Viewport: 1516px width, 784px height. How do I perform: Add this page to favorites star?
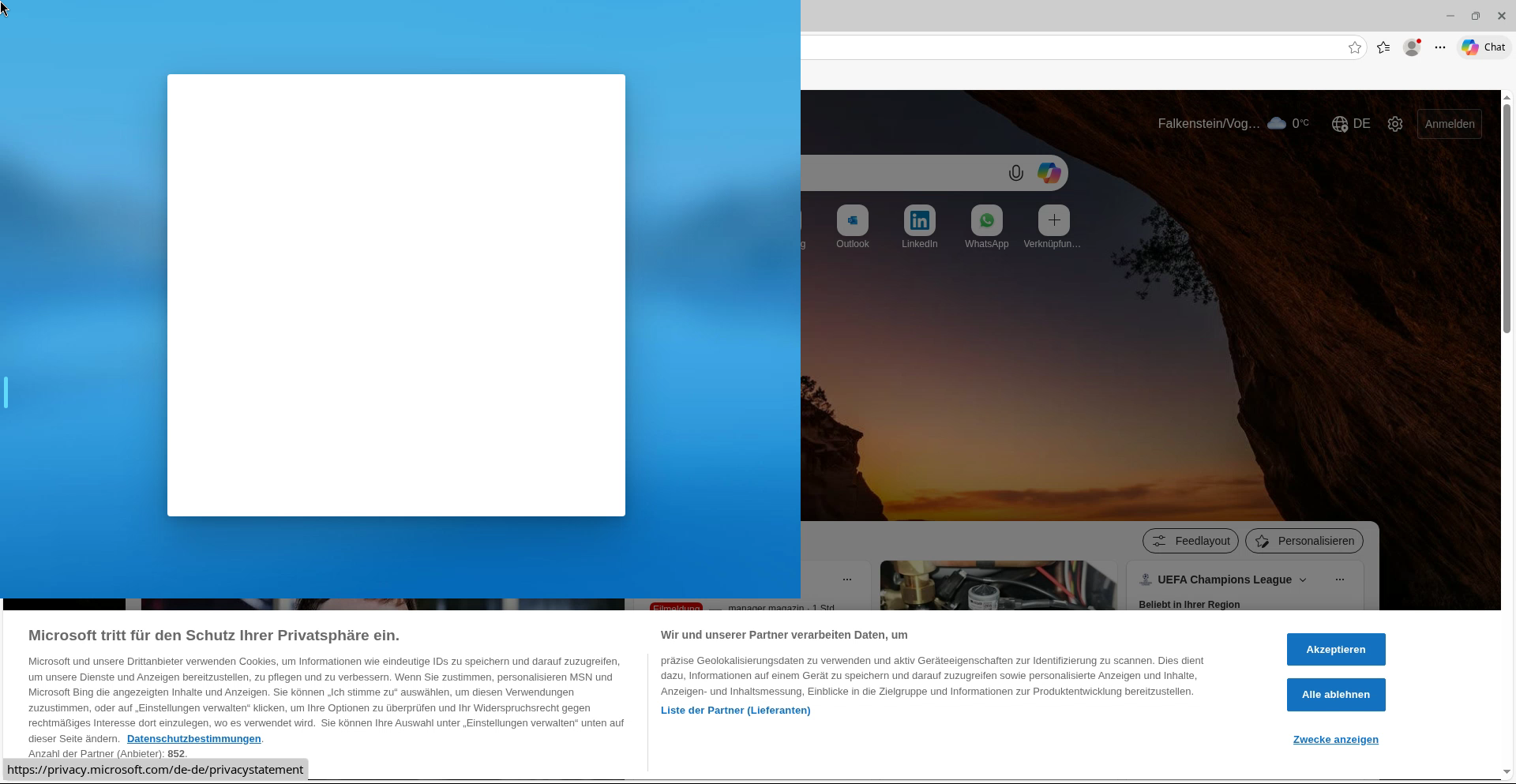point(1355,47)
